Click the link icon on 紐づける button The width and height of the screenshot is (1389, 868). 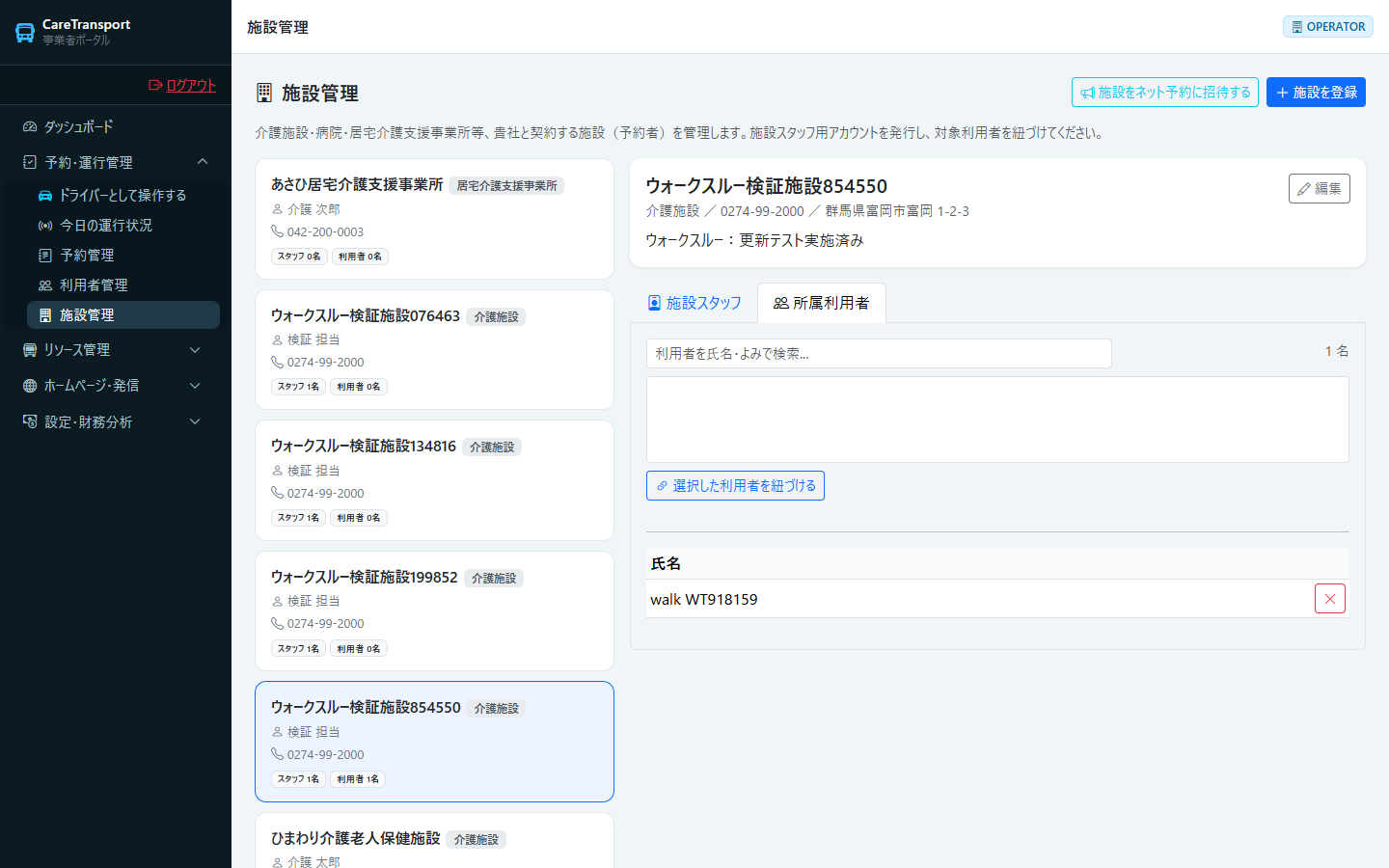pos(662,486)
